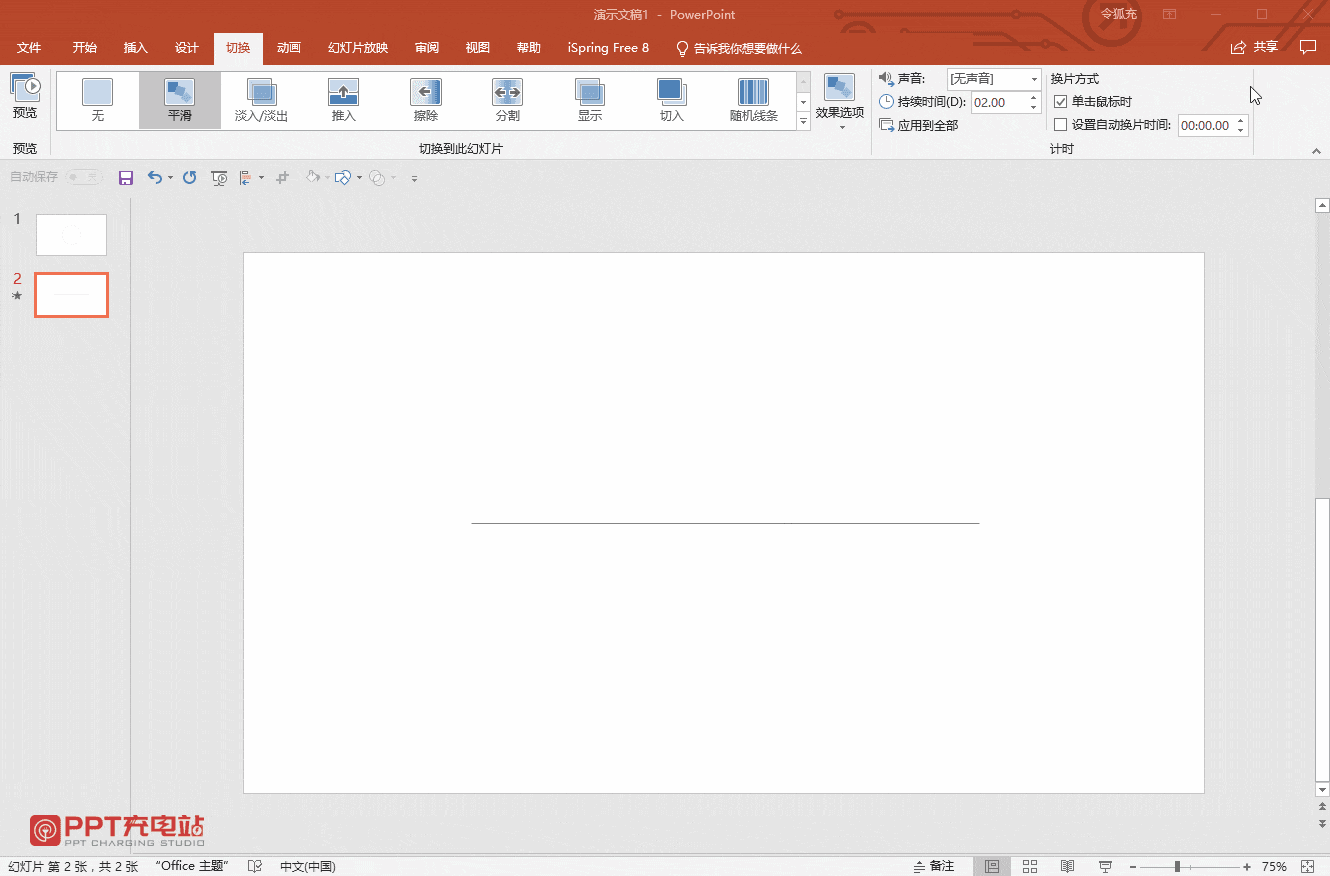Expand the transition gallery More arrow

(803, 121)
